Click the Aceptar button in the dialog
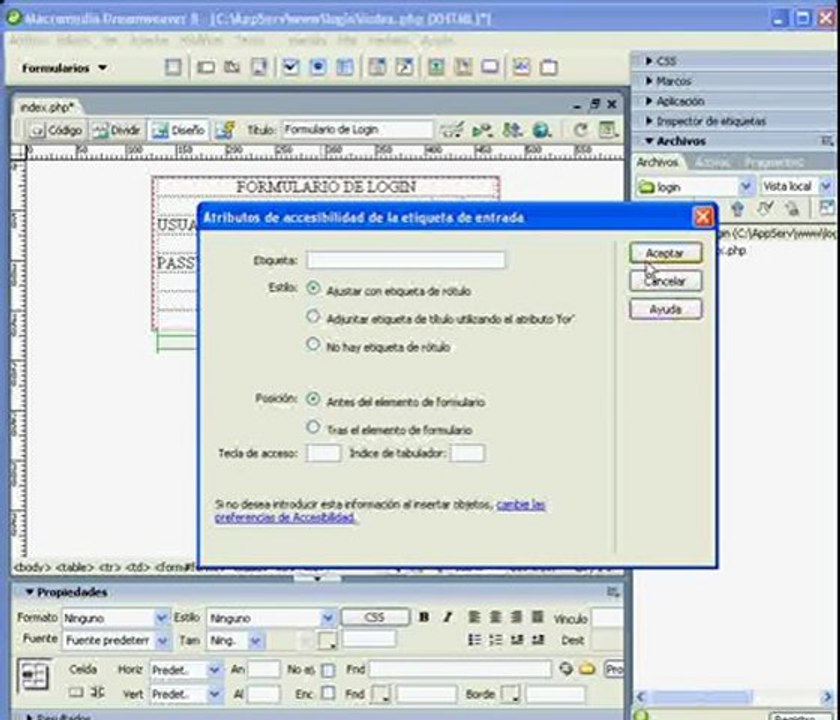 [665, 253]
